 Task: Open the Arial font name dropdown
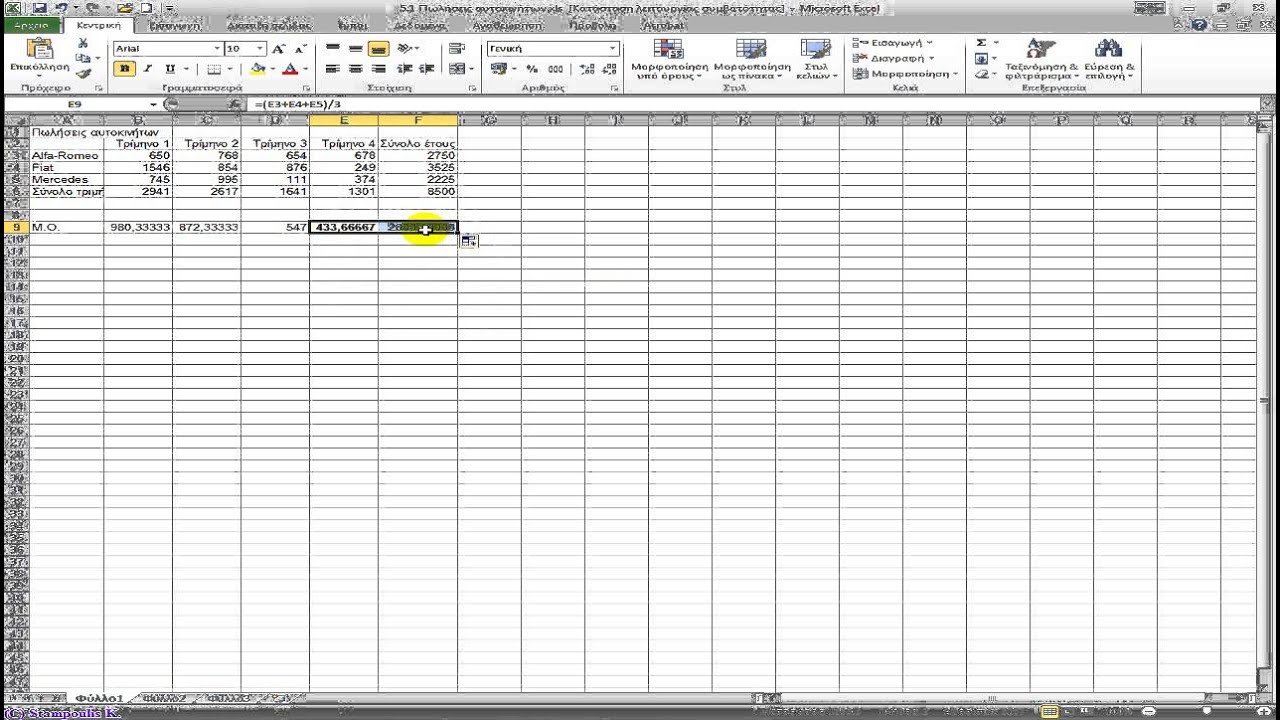[217, 48]
